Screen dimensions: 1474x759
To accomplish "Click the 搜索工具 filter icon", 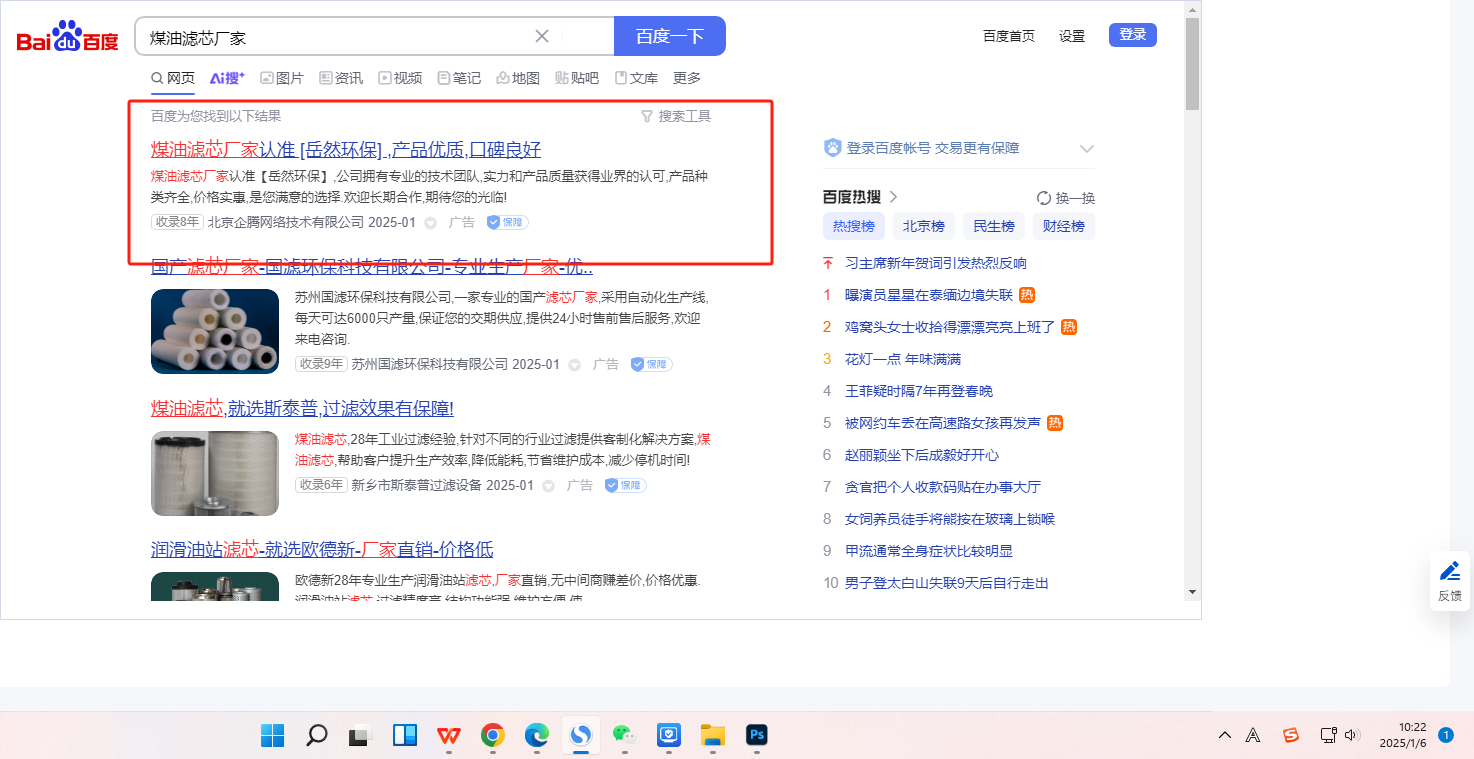I will pos(646,116).
